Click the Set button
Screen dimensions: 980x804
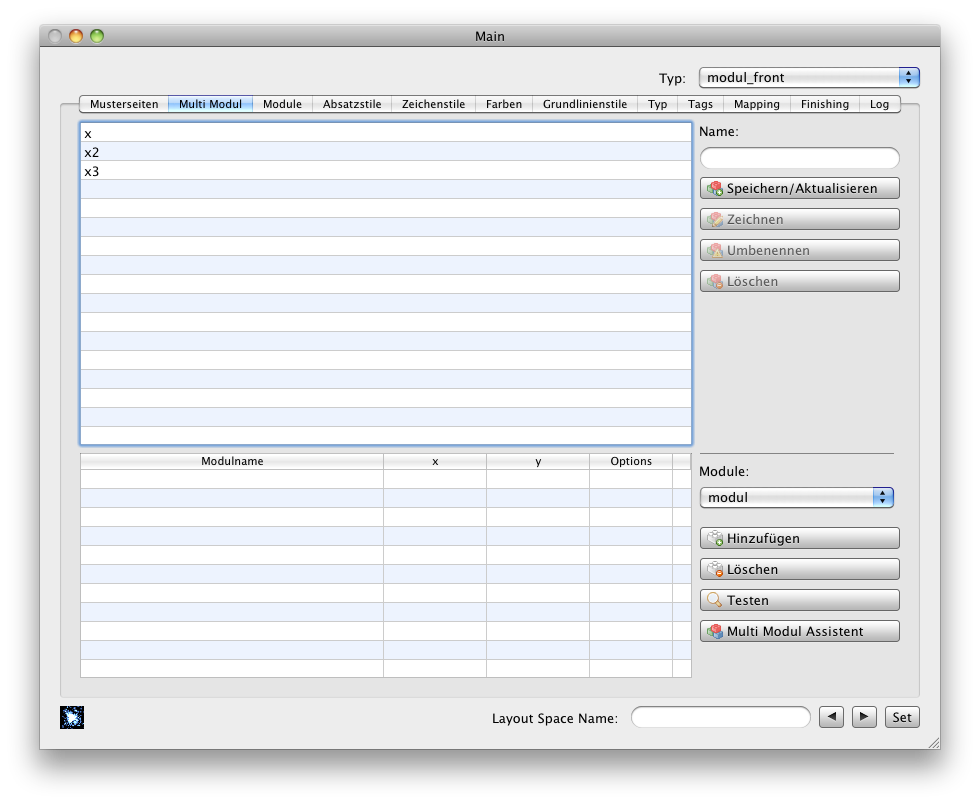point(902,718)
